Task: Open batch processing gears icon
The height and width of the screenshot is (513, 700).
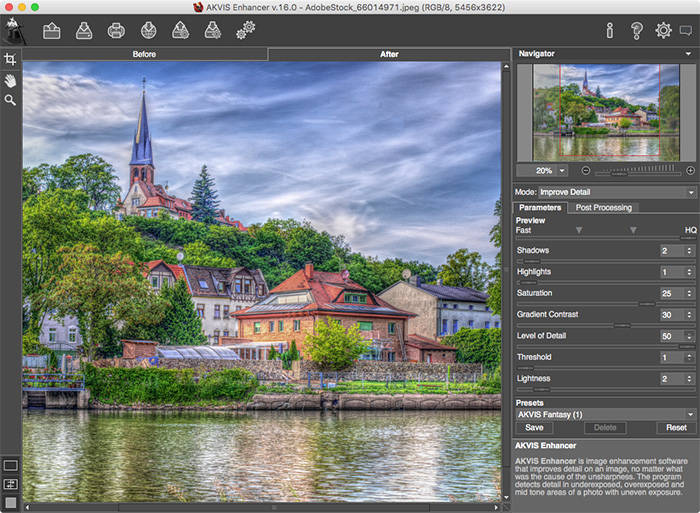Action: click(x=245, y=31)
